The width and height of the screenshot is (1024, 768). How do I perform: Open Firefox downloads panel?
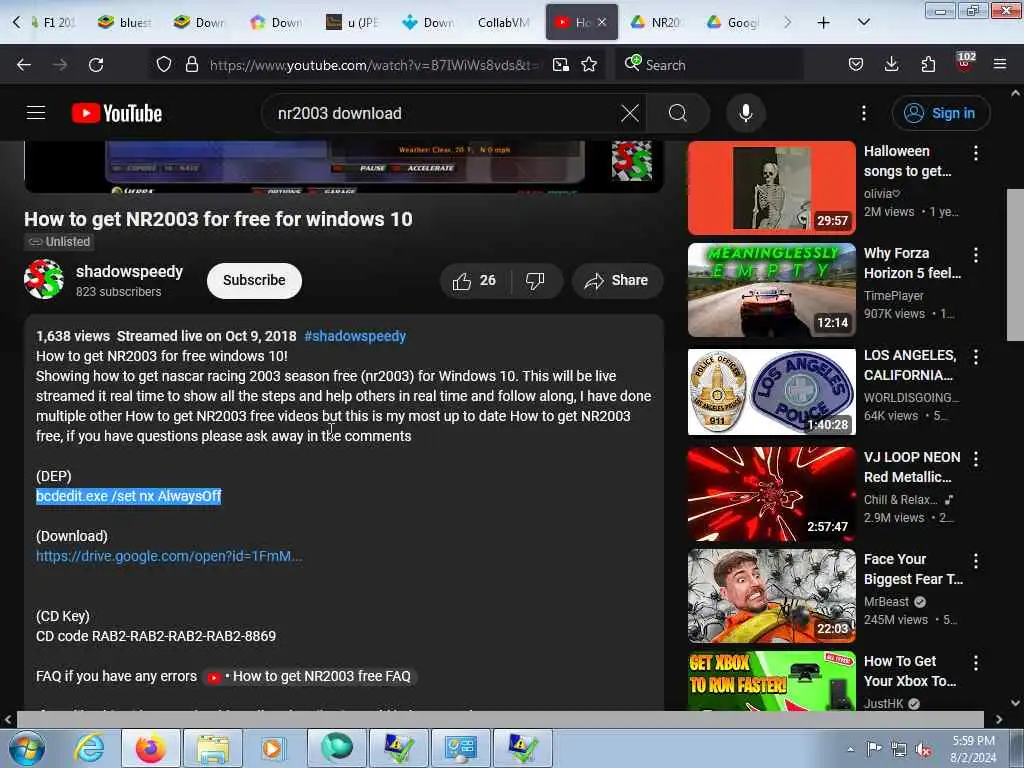(x=891, y=65)
